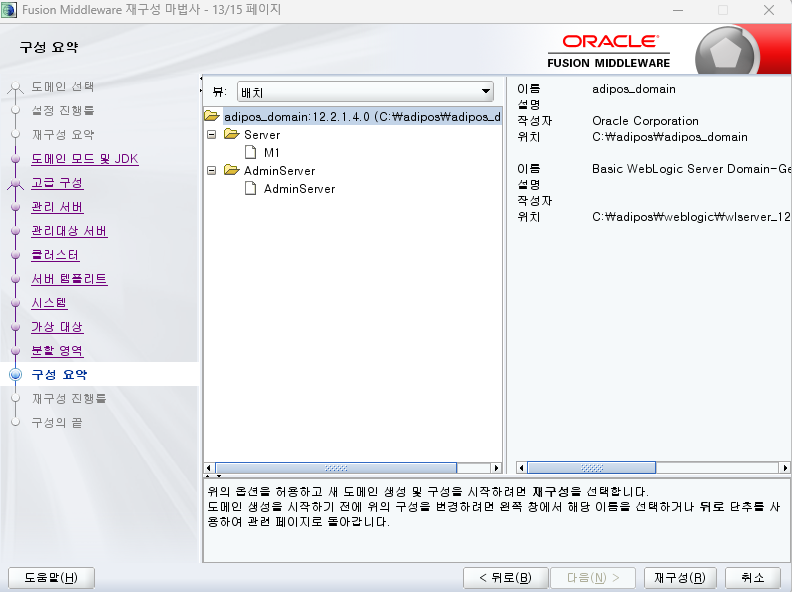Click the 도움말(H) button

[x=51, y=577]
